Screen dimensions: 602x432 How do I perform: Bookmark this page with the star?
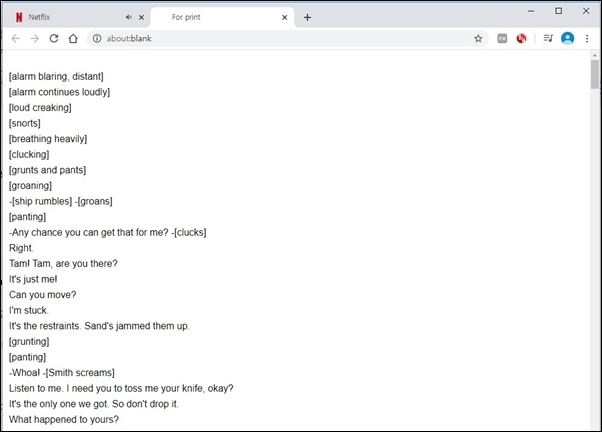[478, 38]
